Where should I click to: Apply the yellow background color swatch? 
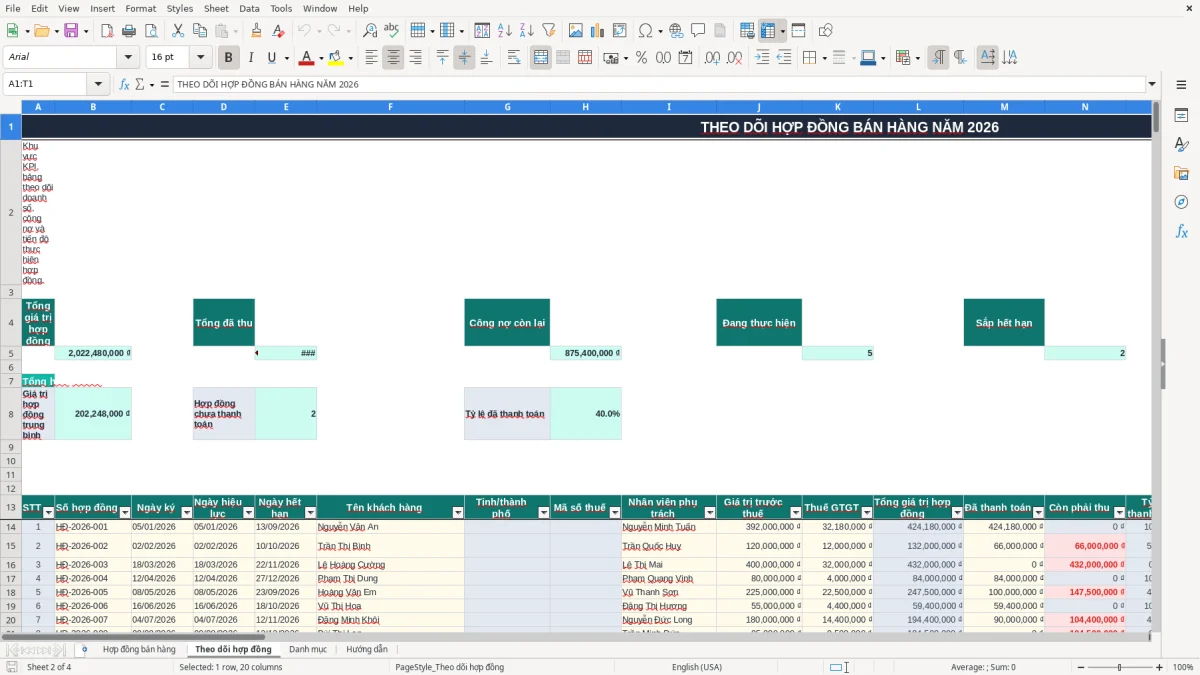pyautogui.click(x=335, y=58)
